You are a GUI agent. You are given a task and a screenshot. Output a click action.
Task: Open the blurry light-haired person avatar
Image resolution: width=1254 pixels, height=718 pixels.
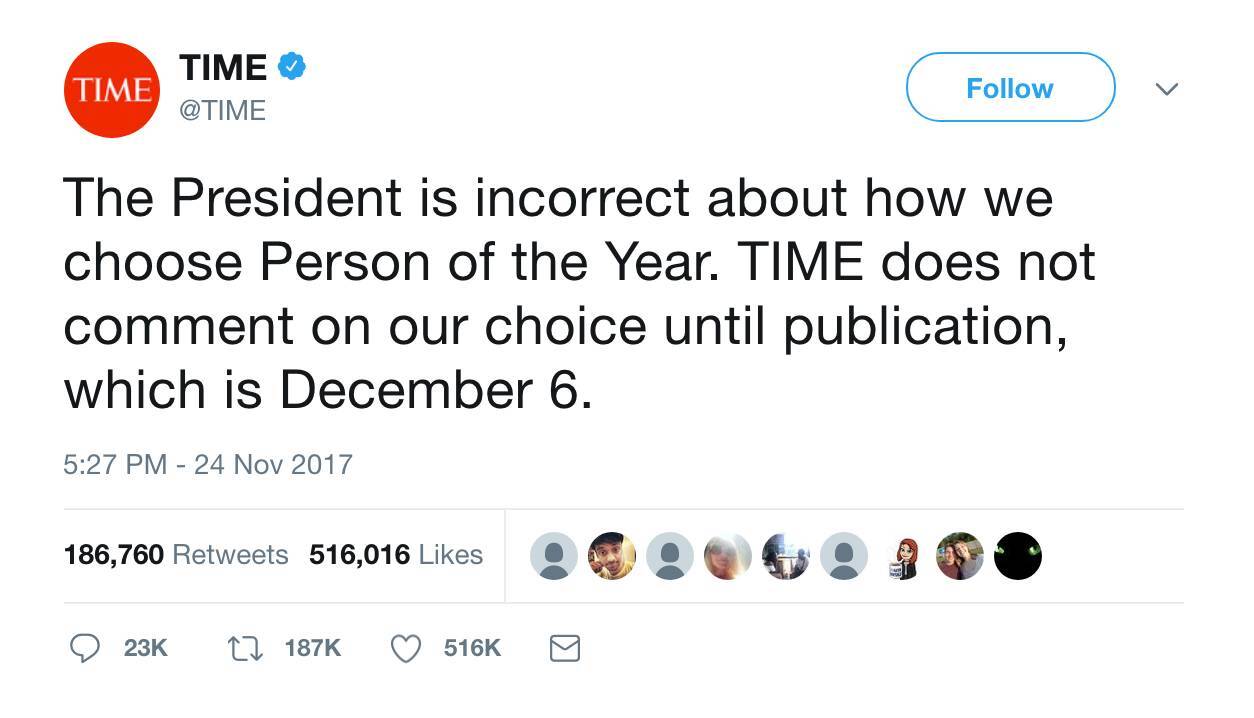pos(727,556)
